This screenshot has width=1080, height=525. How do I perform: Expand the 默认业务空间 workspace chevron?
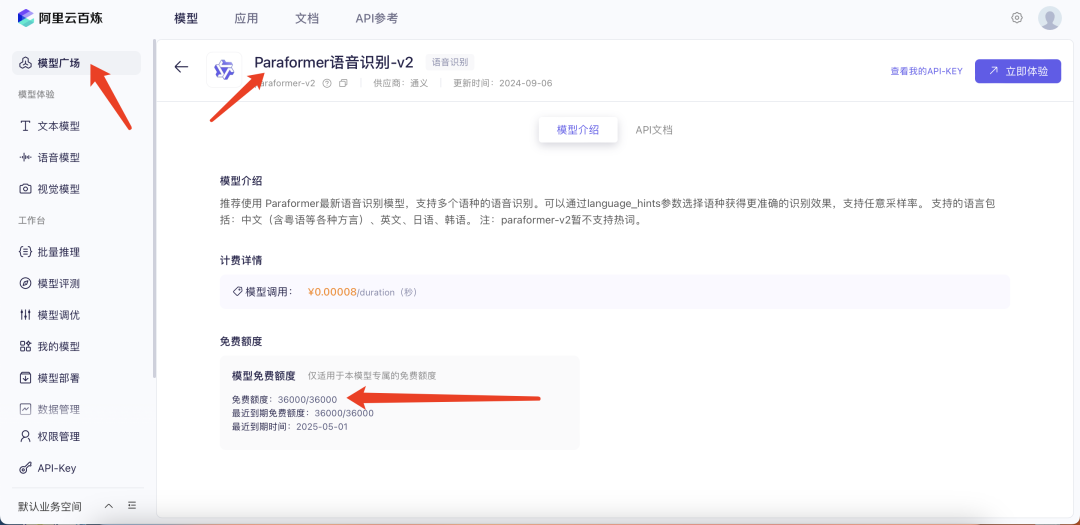pyautogui.click(x=109, y=506)
